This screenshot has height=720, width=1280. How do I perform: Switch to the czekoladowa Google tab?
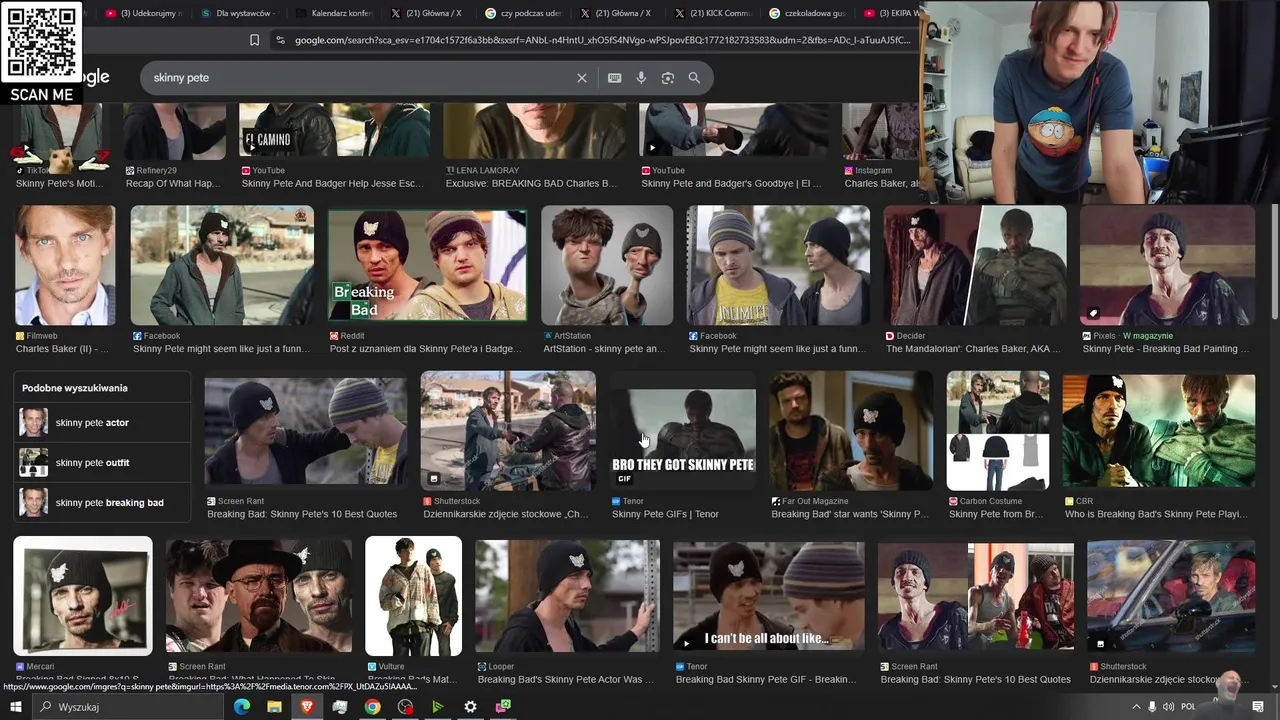[x=808, y=13]
